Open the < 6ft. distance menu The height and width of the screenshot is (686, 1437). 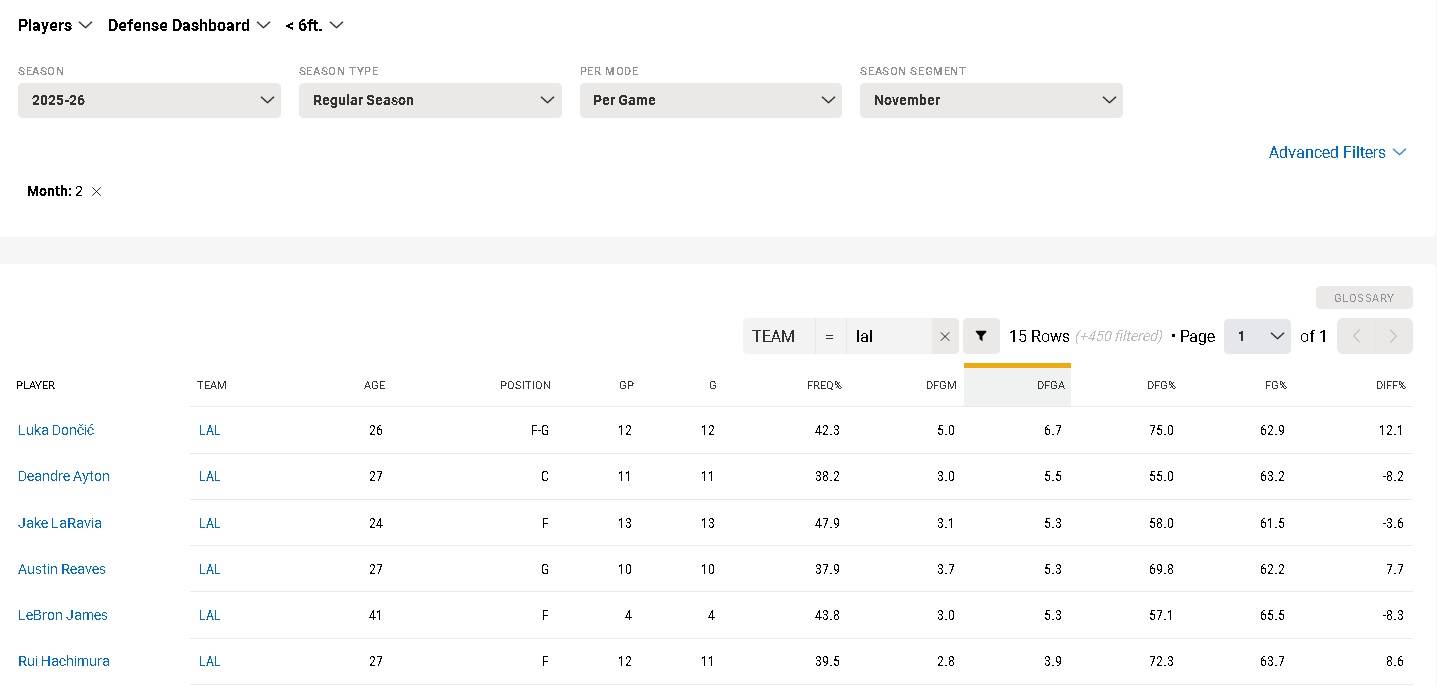point(314,25)
